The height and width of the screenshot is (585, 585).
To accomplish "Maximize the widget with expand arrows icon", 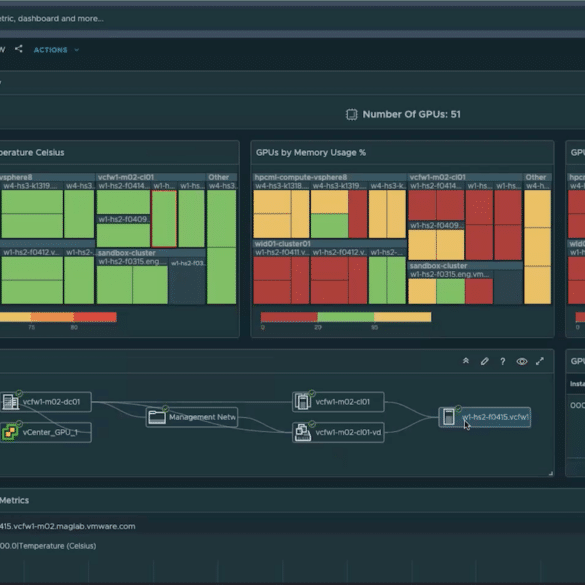I will [x=540, y=361].
